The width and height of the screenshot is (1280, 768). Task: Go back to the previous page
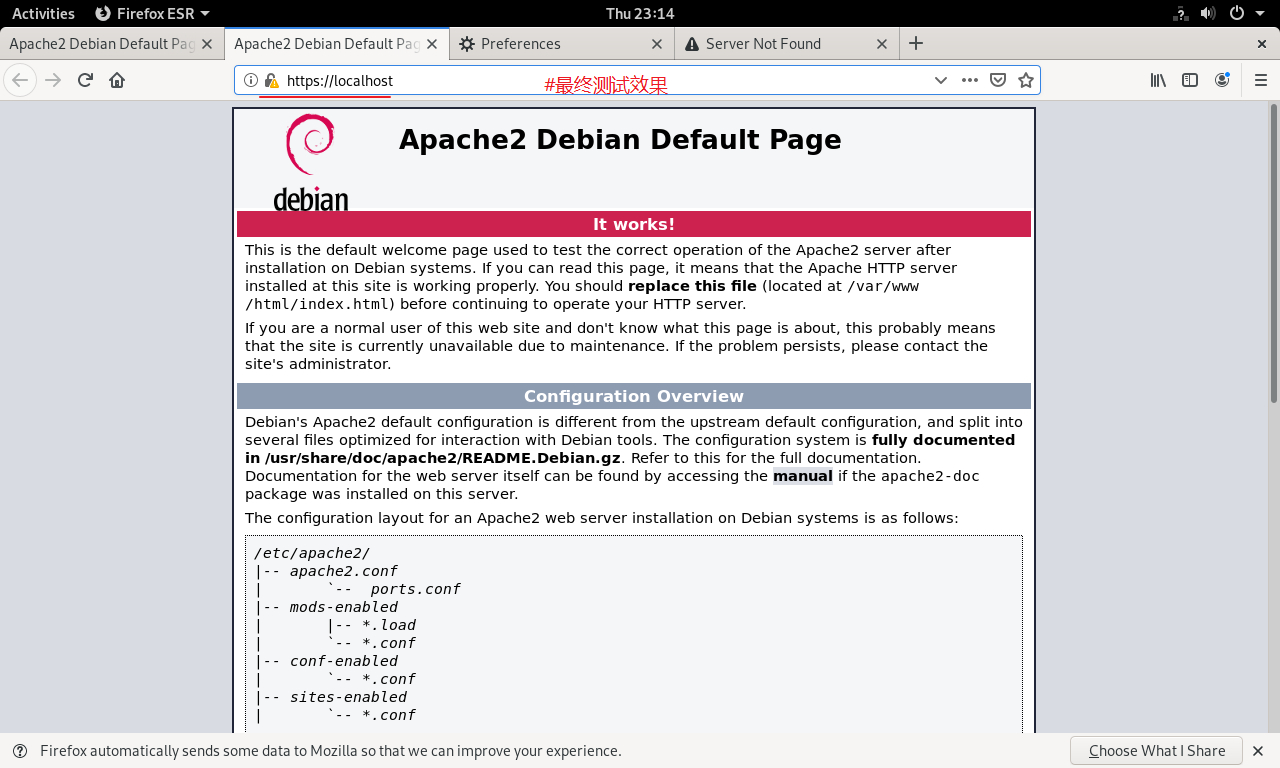20,80
